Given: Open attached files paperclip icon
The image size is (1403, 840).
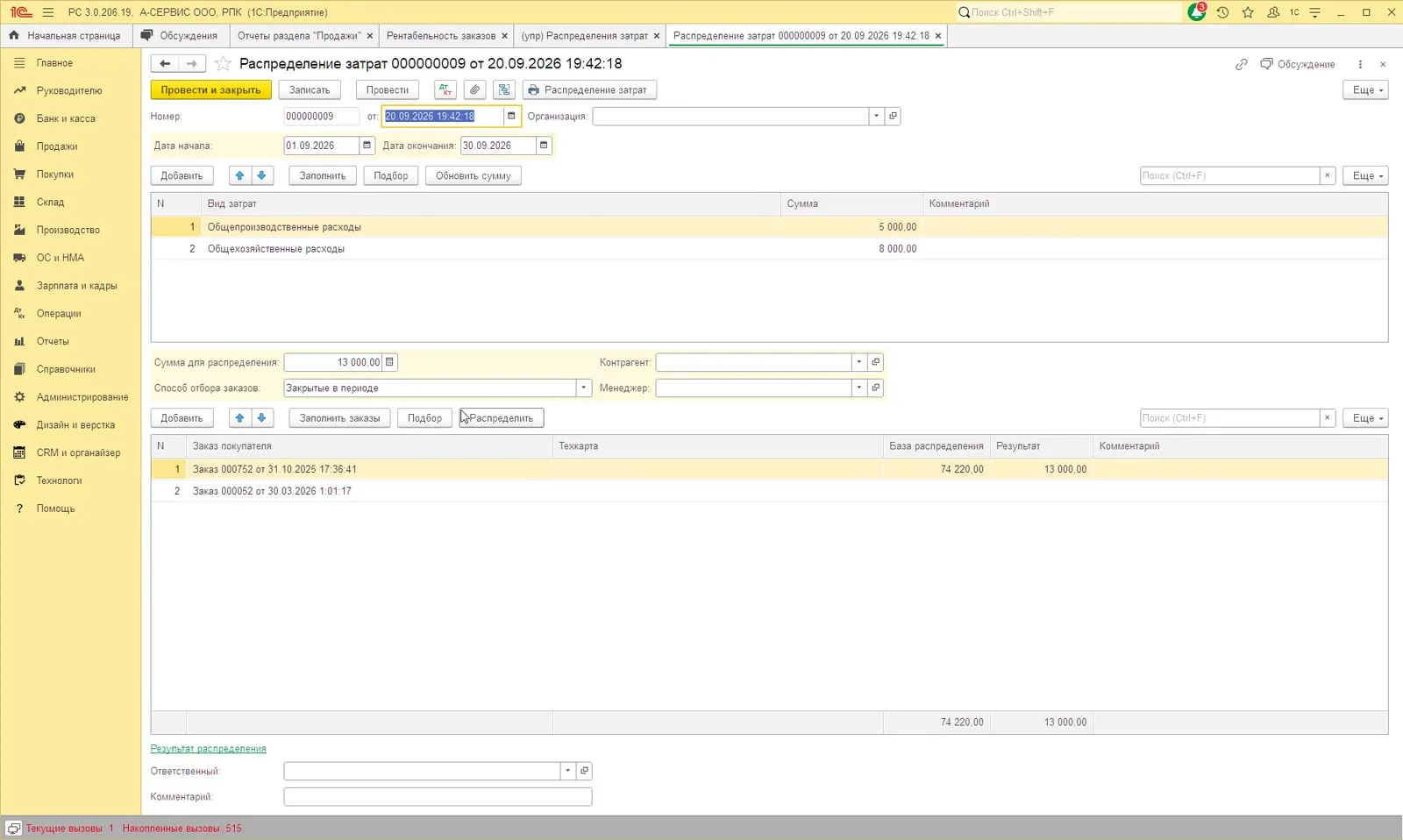Looking at the screenshot, I should pyautogui.click(x=474, y=89).
